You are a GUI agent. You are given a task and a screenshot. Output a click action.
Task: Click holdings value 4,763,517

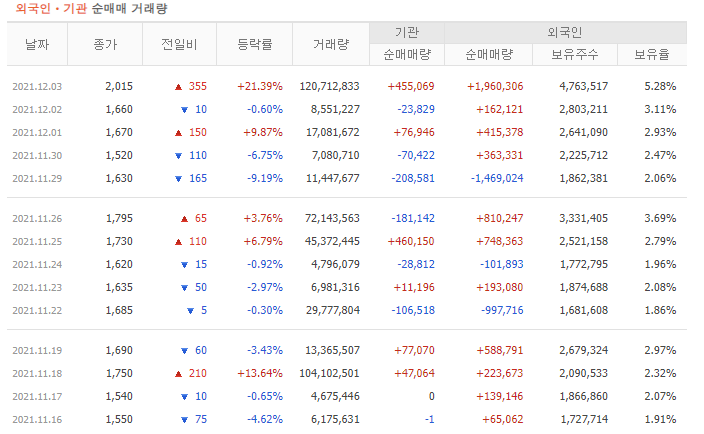(x=584, y=86)
